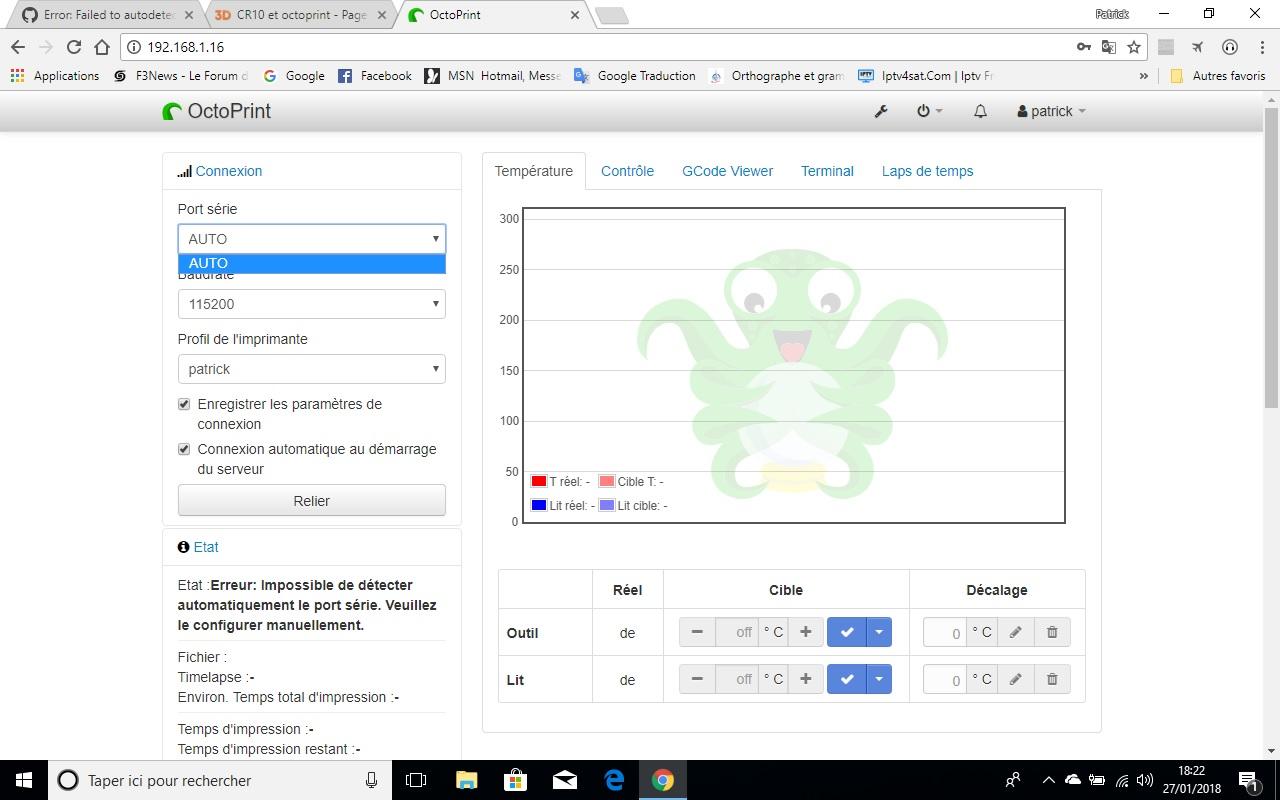This screenshot has width=1280, height=800.
Task: Open the Mail app from taskbar
Action: click(565, 780)
